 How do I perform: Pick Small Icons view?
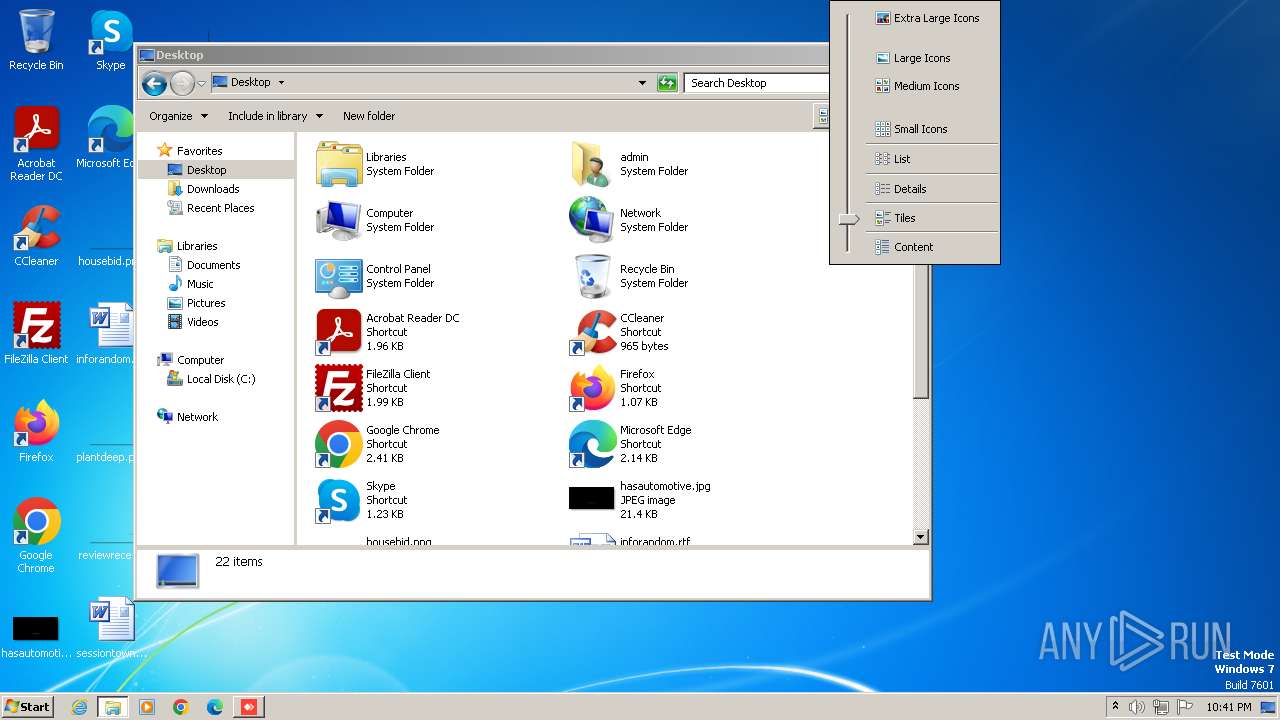click(932, 129)
